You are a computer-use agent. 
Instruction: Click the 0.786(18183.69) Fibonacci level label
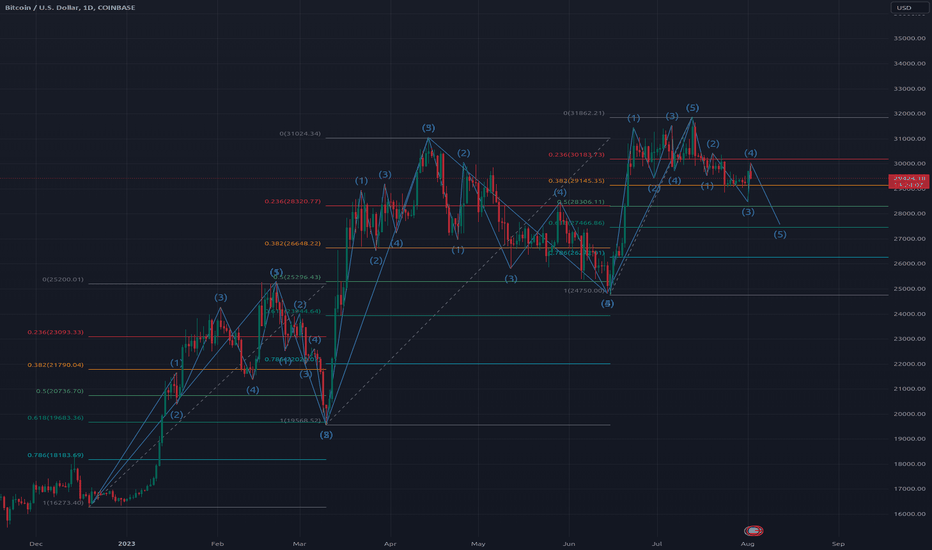click(x=57, y=455)
